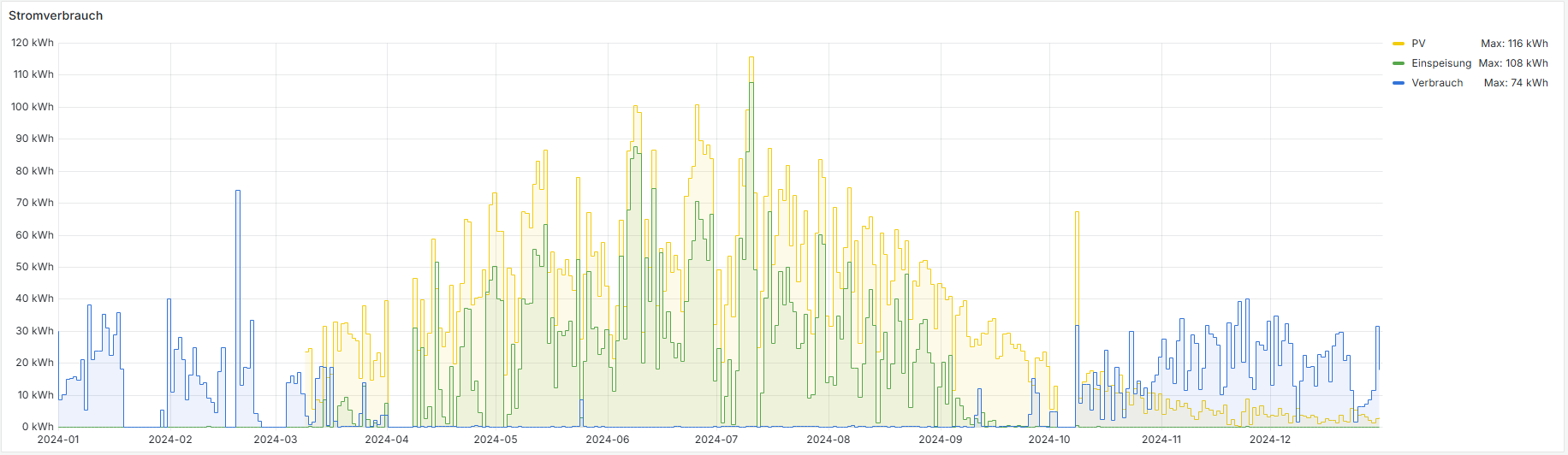Toggle the PV series in the legend

[x=1418, y=44]
